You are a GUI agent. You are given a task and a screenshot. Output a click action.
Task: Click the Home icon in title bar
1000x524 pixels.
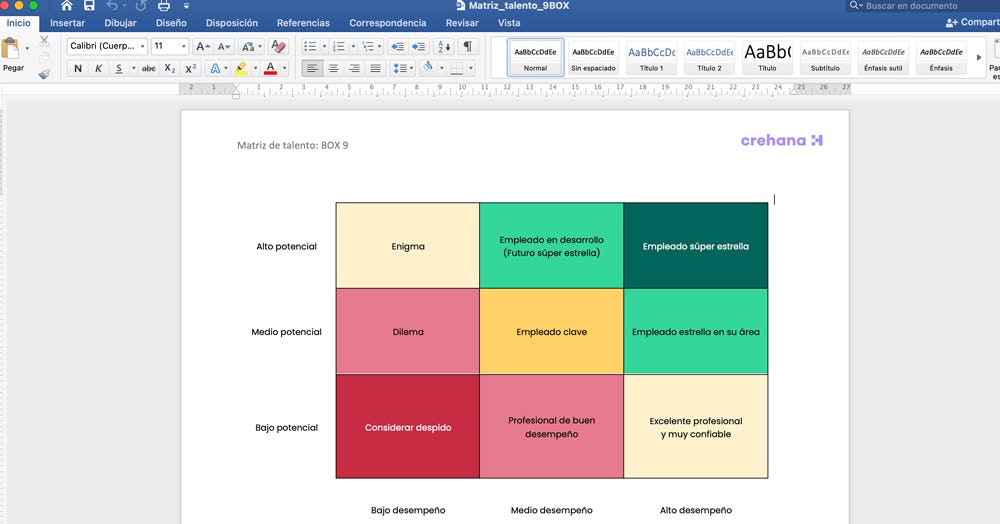pyautogui.click(x=66, y=6)
